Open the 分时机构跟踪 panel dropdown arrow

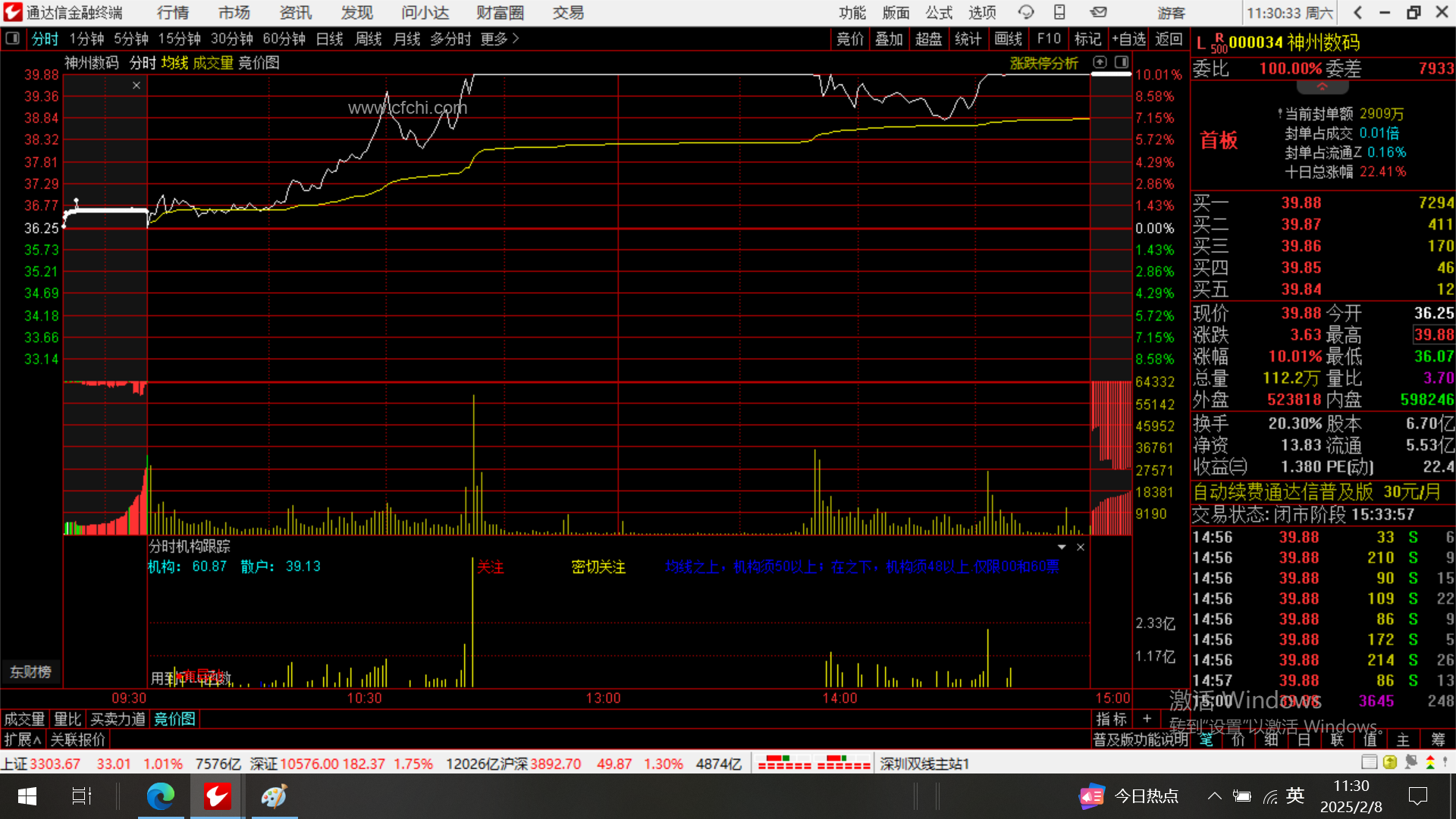(1062, 547)
